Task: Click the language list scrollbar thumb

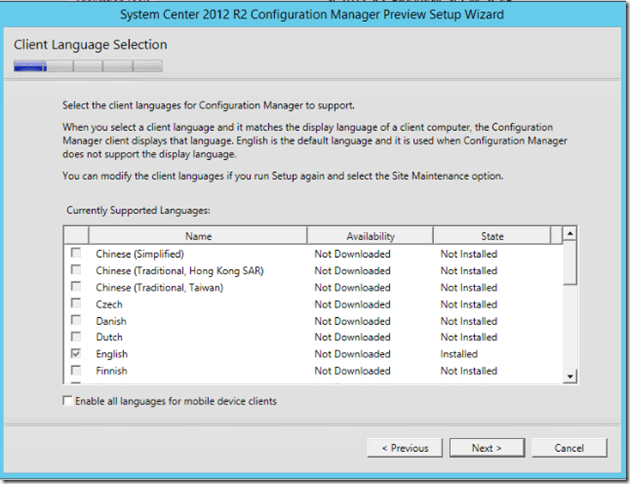Action: click(x=570, y=264)
